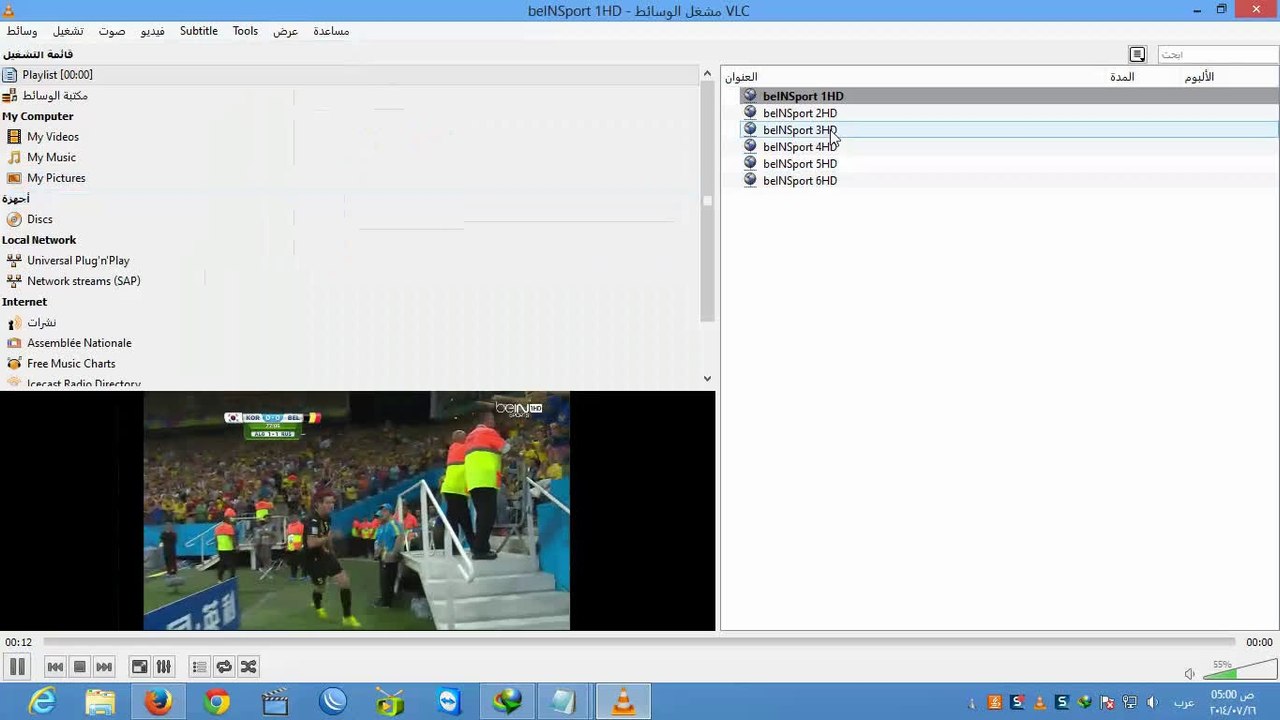Click the video preview area
The image size is (1280, 720).
coord(357,511)
